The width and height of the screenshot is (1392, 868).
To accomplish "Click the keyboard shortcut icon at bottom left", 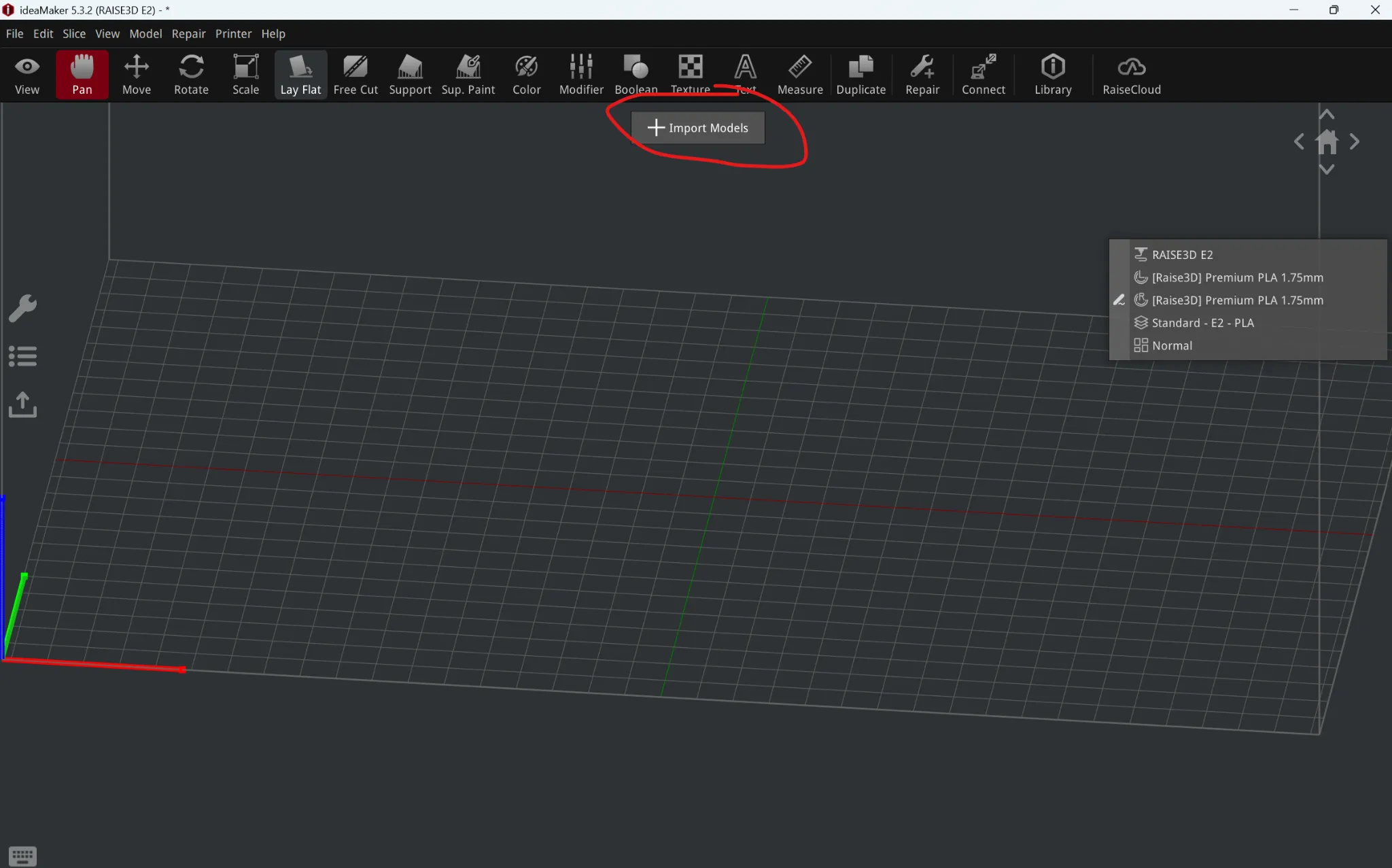I will click(22, 856).
